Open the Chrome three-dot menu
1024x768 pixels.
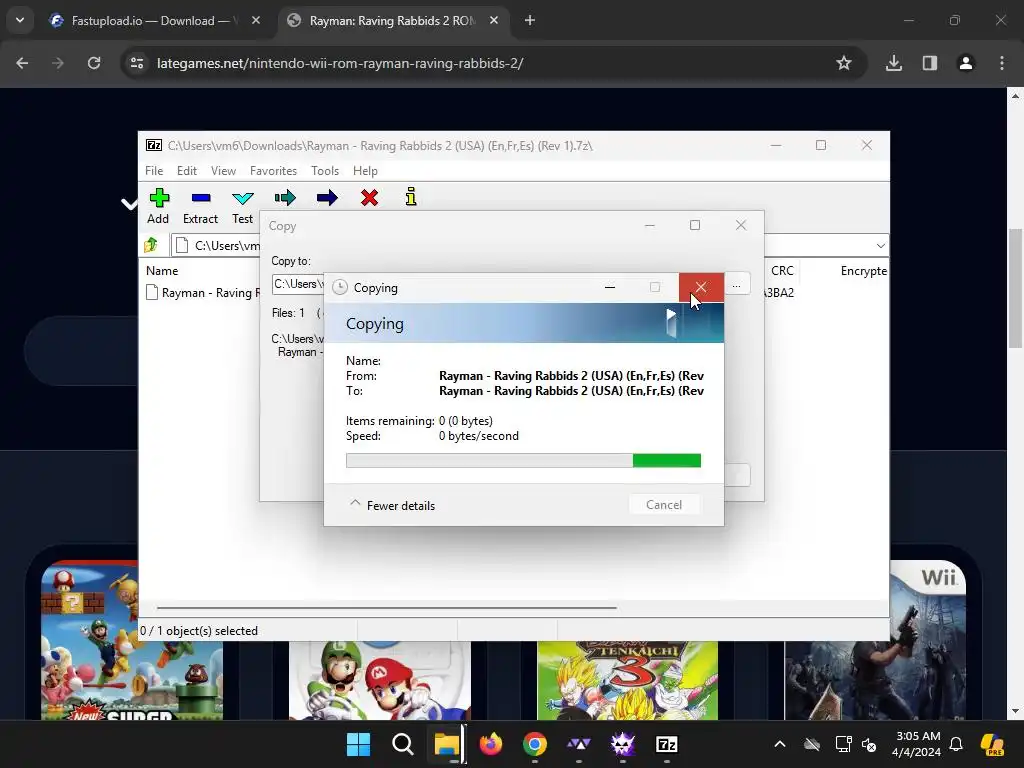click(x=1002, y=63)
